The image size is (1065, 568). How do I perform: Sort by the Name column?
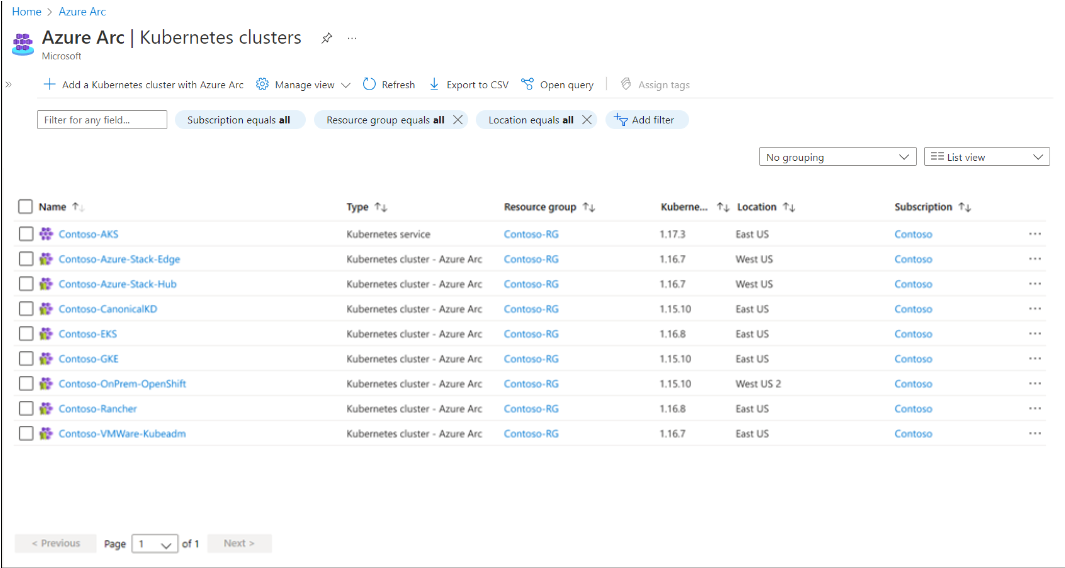point(61,207)
